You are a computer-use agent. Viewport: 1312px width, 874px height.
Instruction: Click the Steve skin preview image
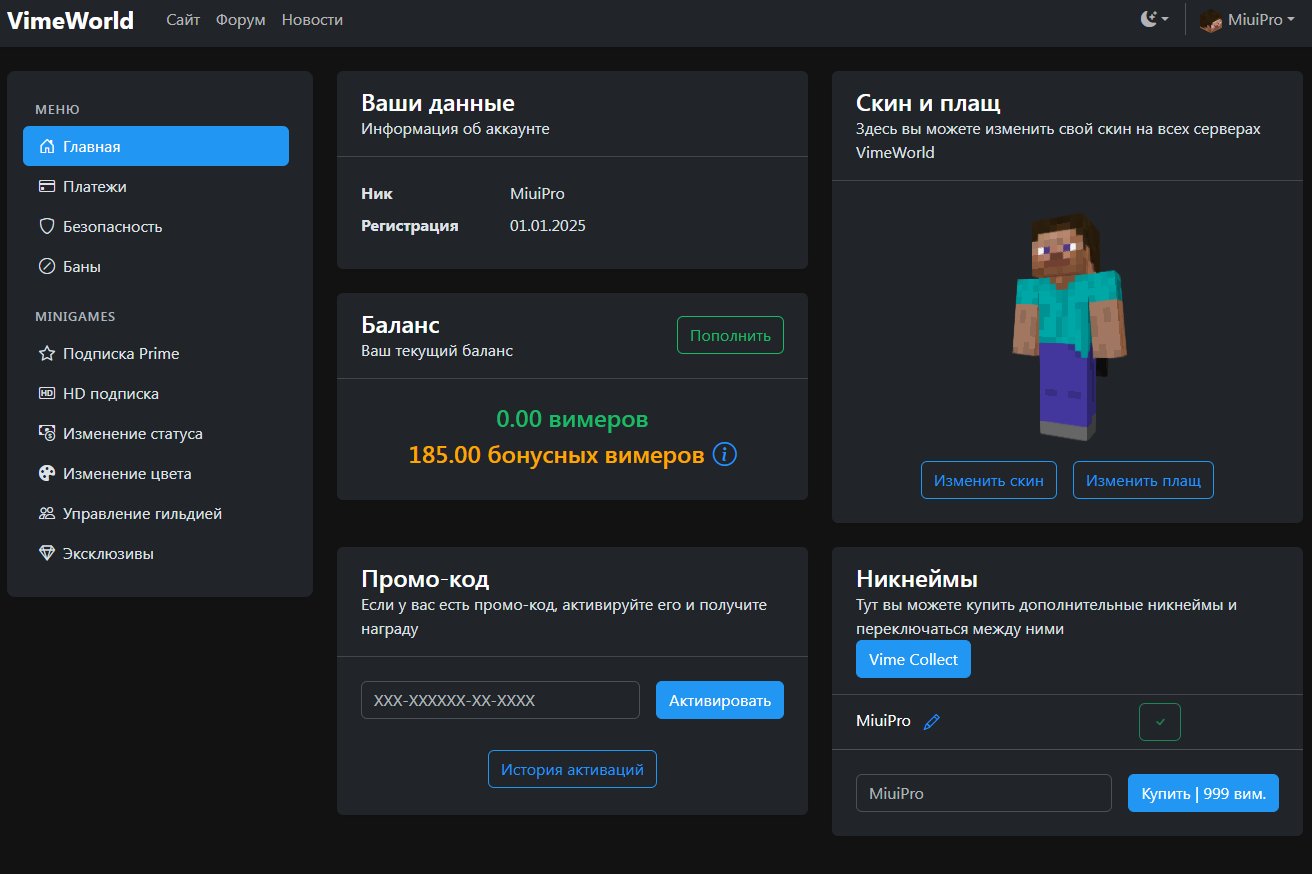point(1066,325)
